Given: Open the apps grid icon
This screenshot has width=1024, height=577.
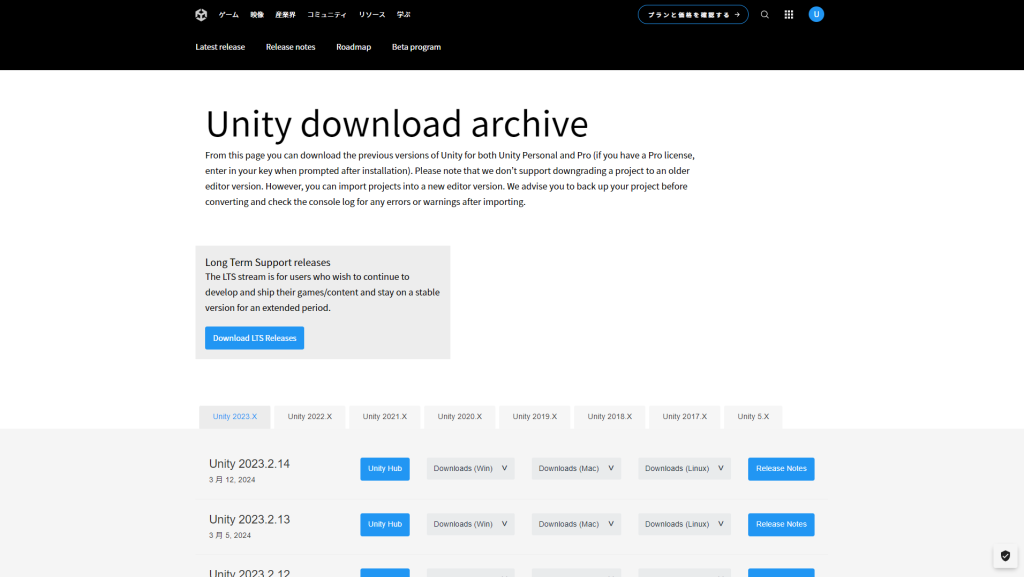Looking at the screenshot, I should coord(789,14).
